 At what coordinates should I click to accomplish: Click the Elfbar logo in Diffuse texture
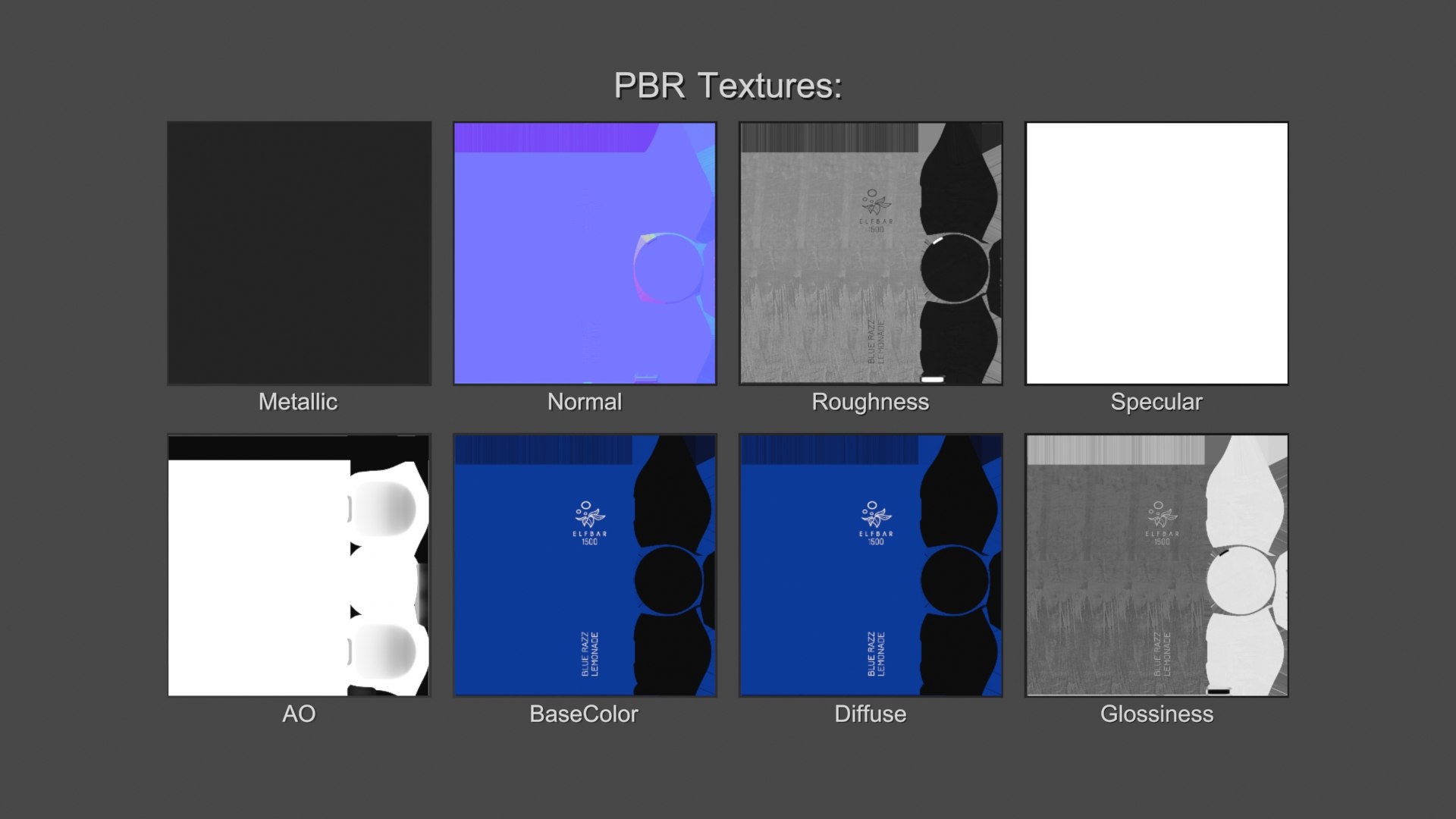pos(876,522)
